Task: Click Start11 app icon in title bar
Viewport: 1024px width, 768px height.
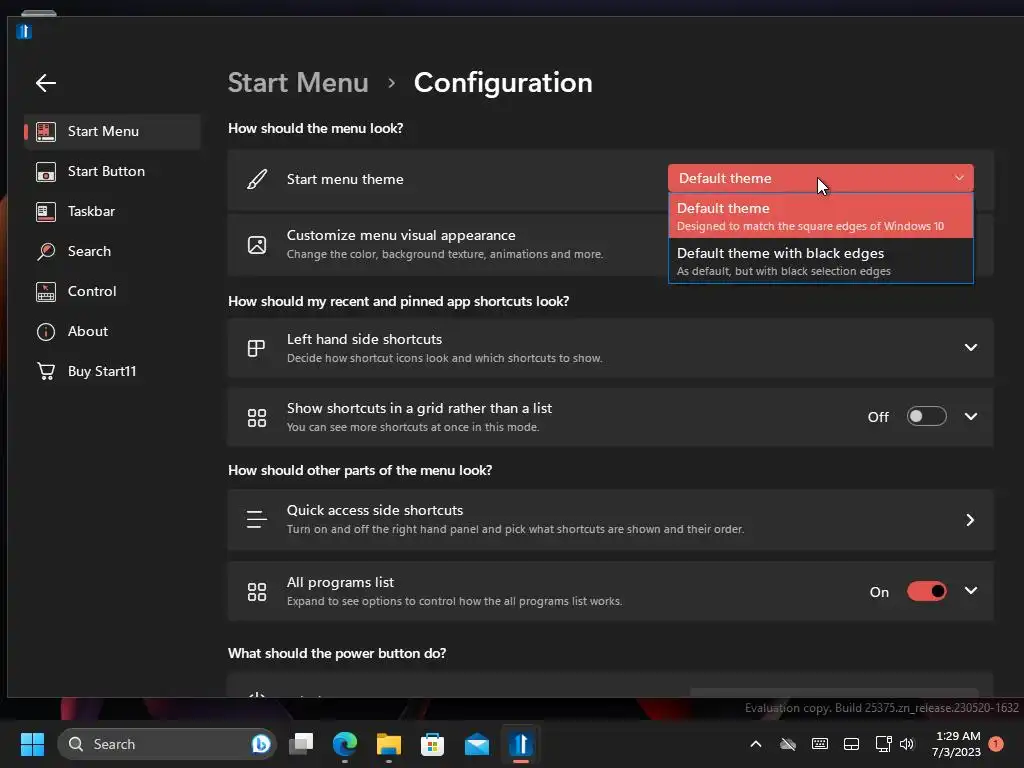Action: point(24,31)
